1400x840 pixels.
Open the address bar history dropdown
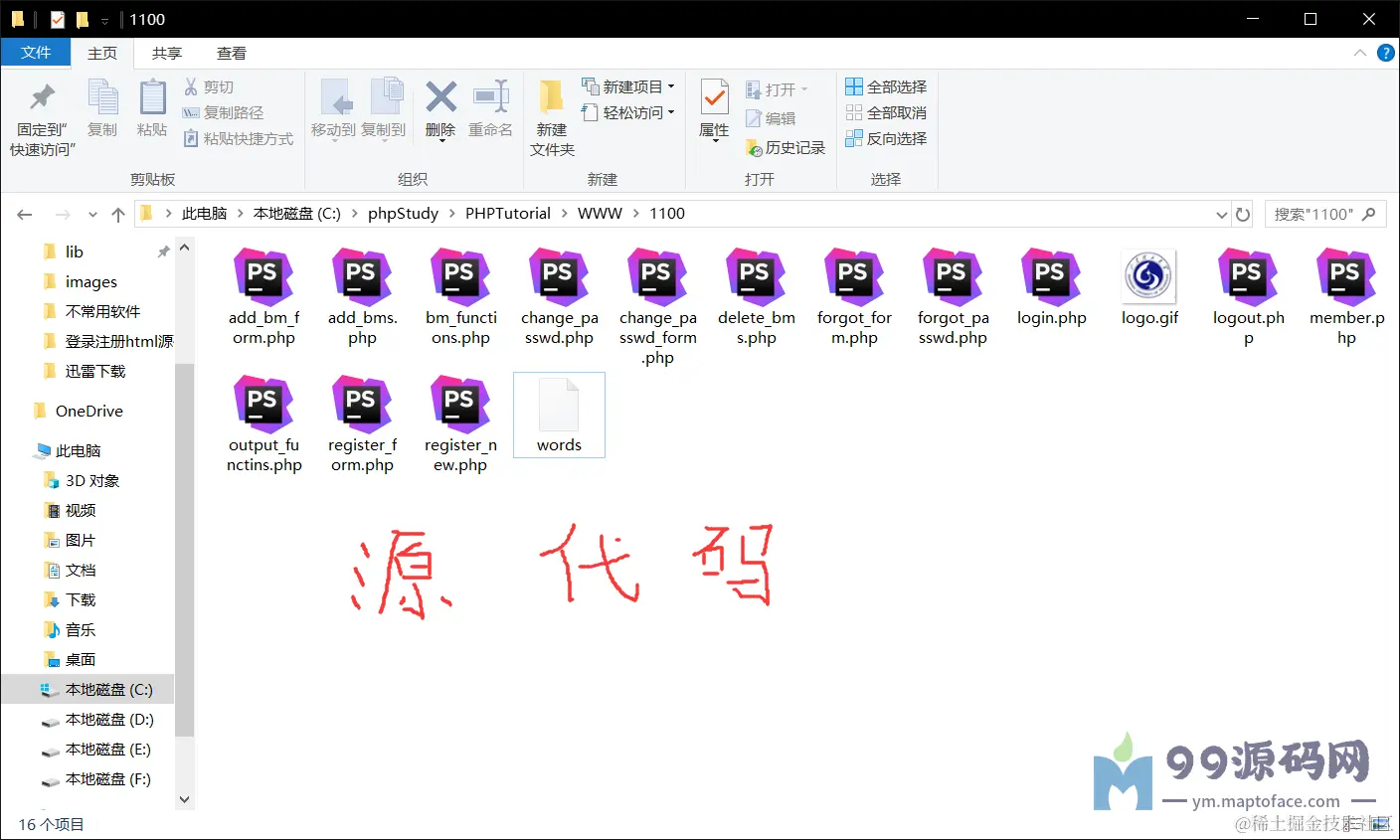click(x=1222, y=215)
